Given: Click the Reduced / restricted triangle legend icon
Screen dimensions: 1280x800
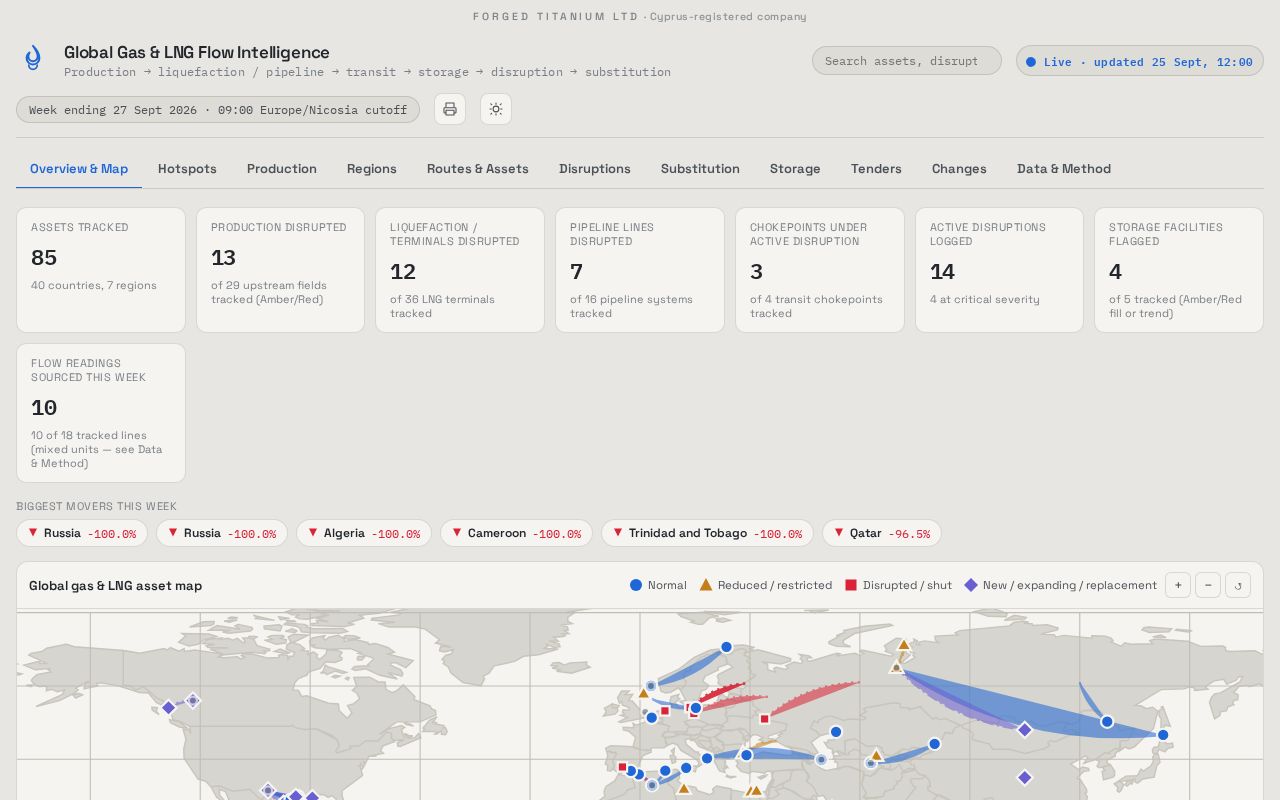Looking at the screenshot, I should [705, 585].
